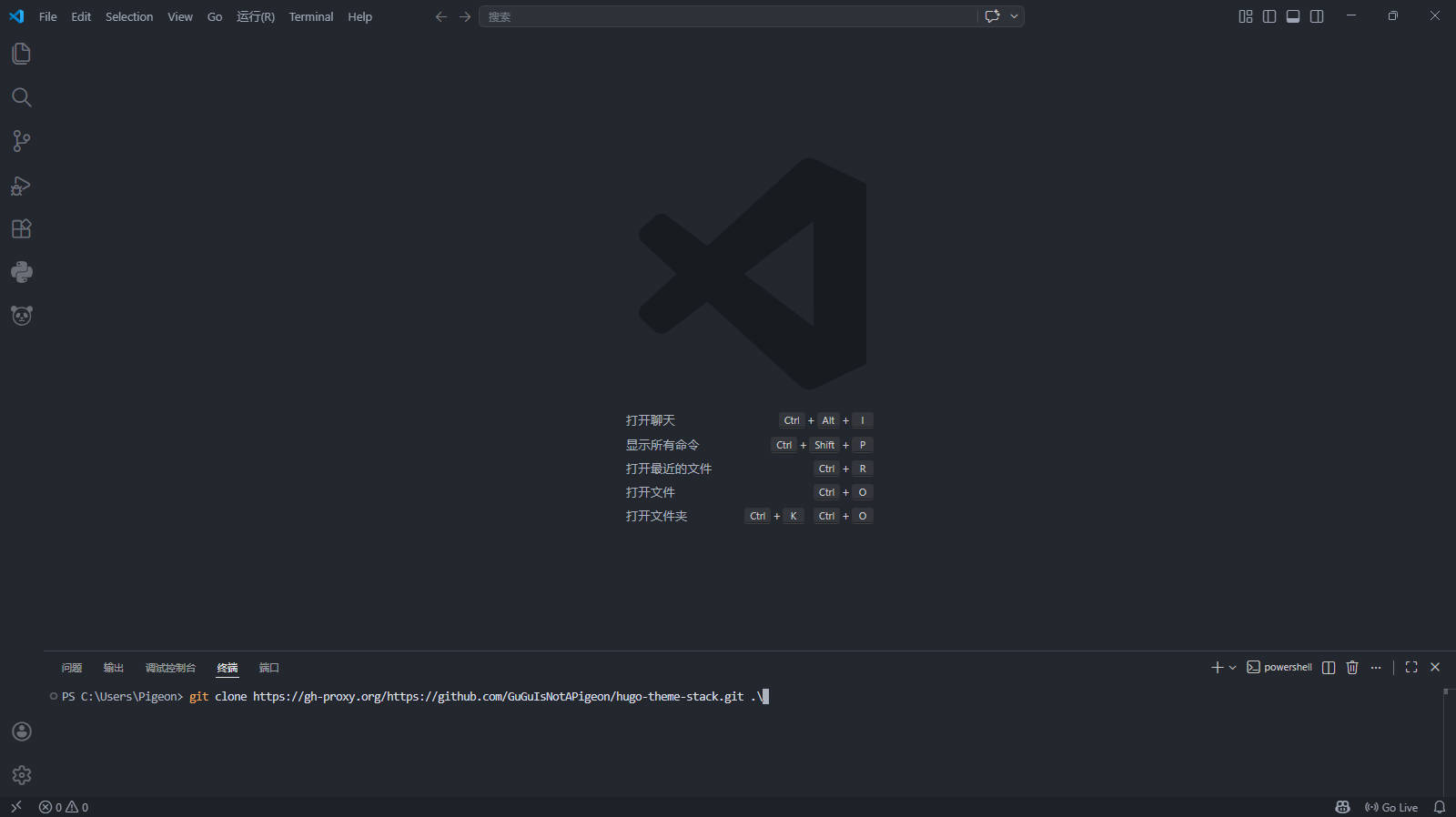
Task: Open the notifications bell in status bar
Action: (1440, 807)
